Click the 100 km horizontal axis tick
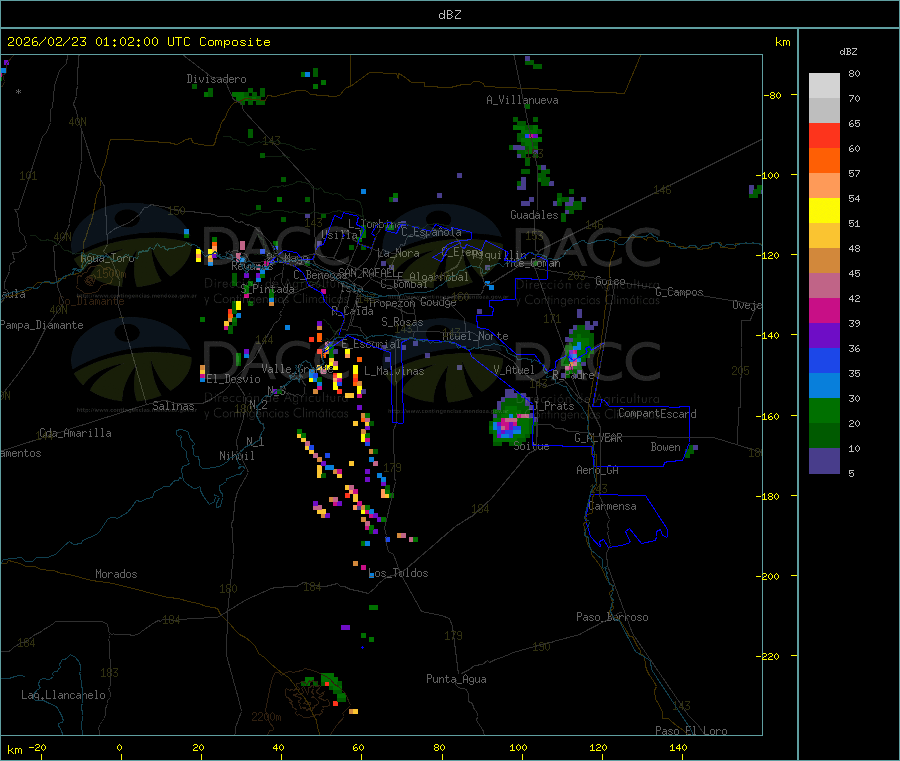This screenshot has width=900, height=761. (518, 747)
